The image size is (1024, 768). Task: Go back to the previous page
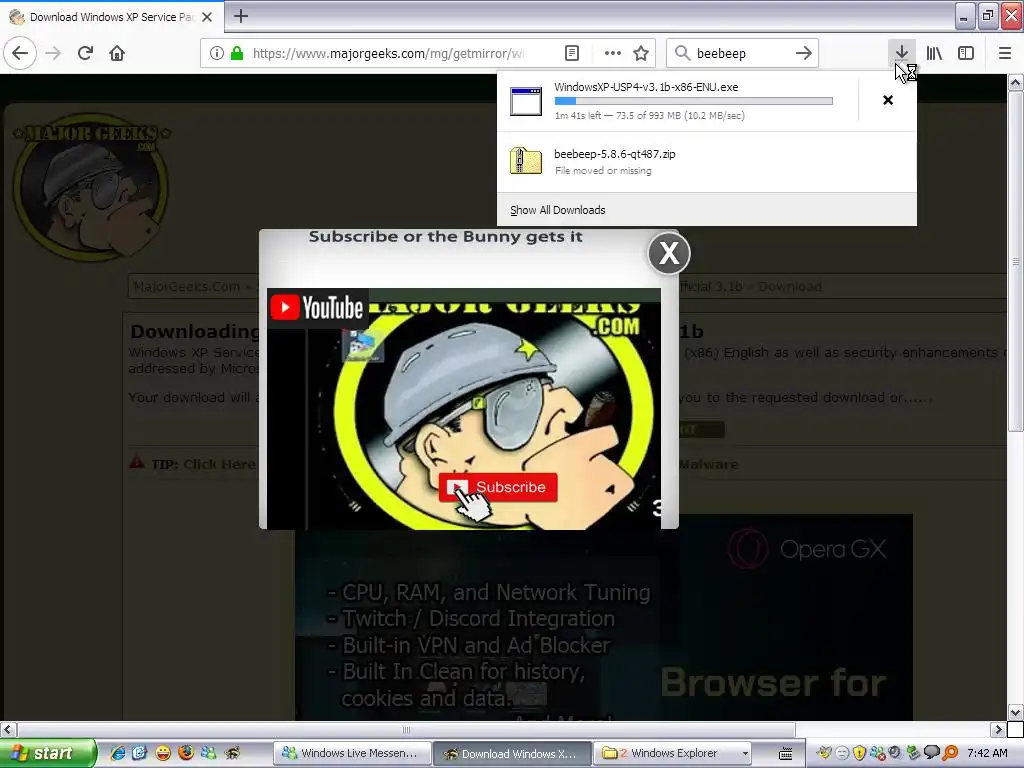[x=20, y=53]
